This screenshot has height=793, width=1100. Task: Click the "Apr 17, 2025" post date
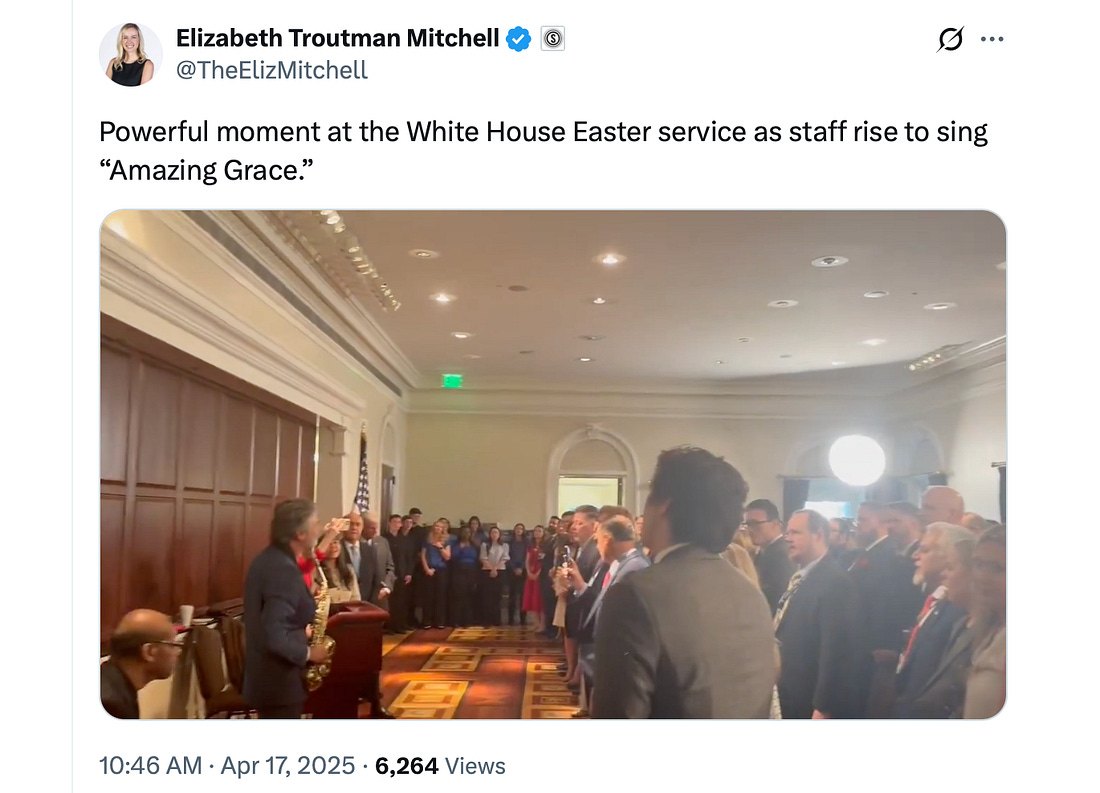290,766
